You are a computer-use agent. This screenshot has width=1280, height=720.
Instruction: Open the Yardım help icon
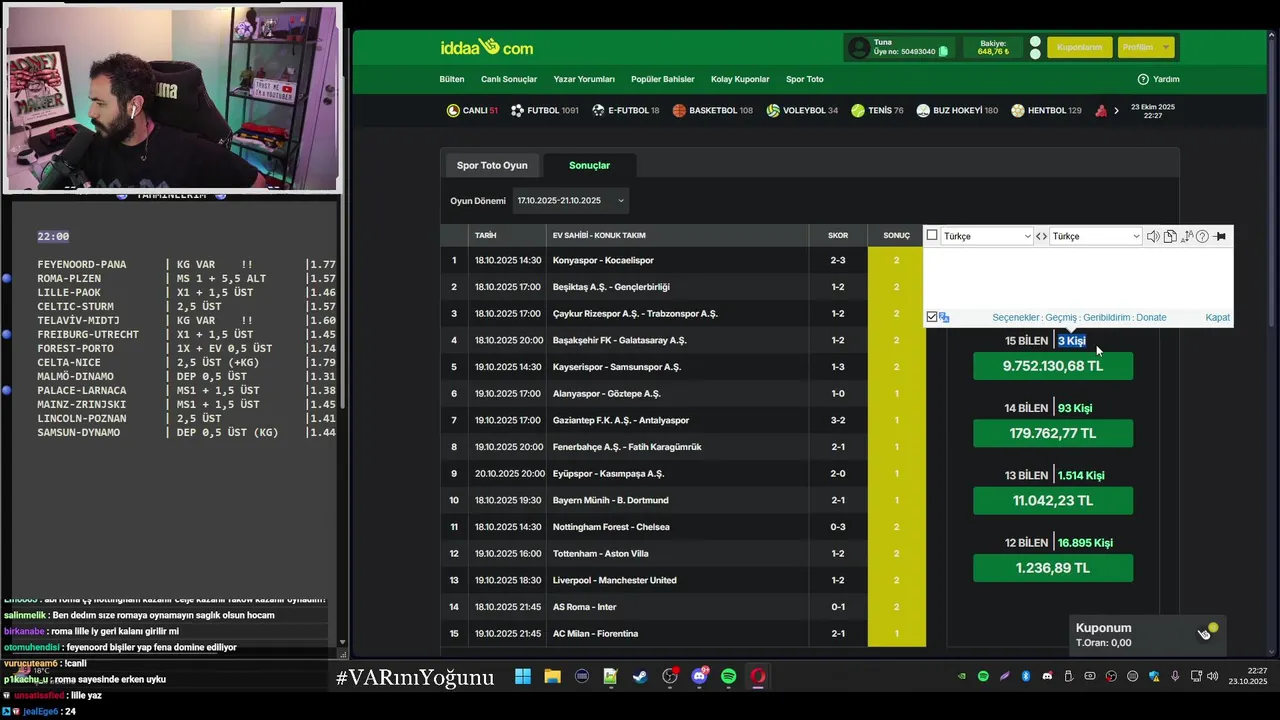tap(1143, 79)
